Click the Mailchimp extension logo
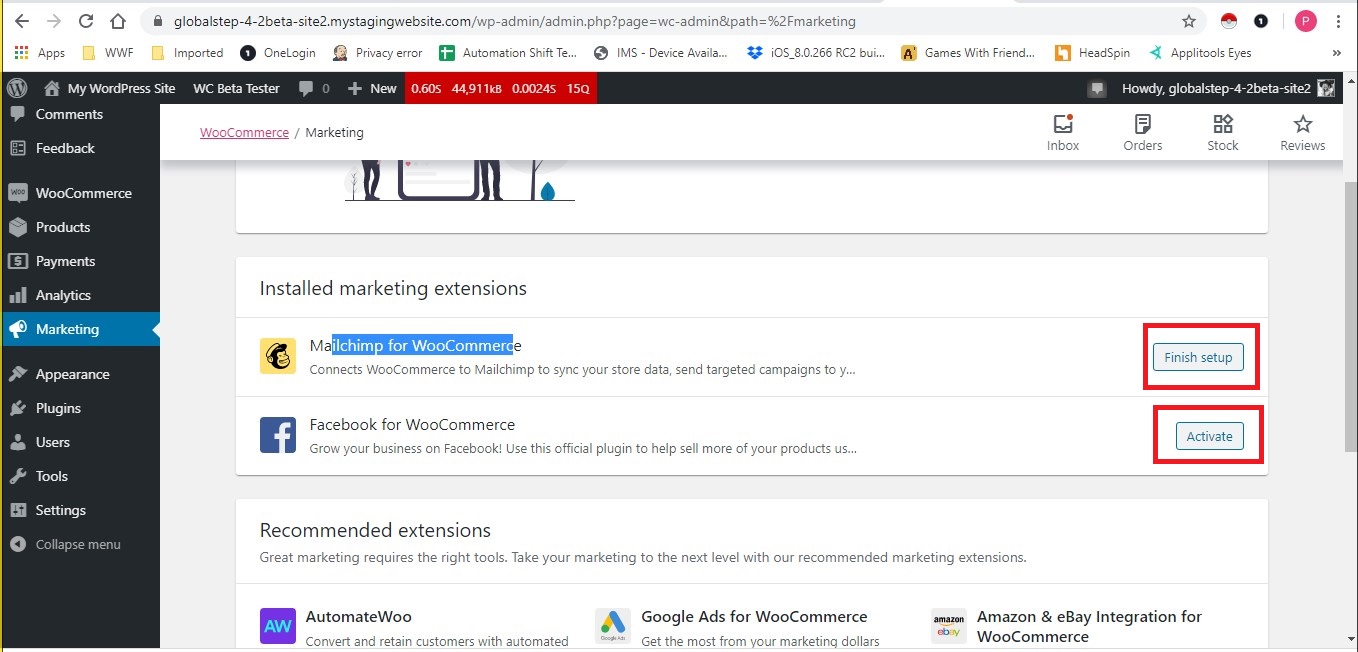This screenshot has height=652, width=1358. [278, 355]
